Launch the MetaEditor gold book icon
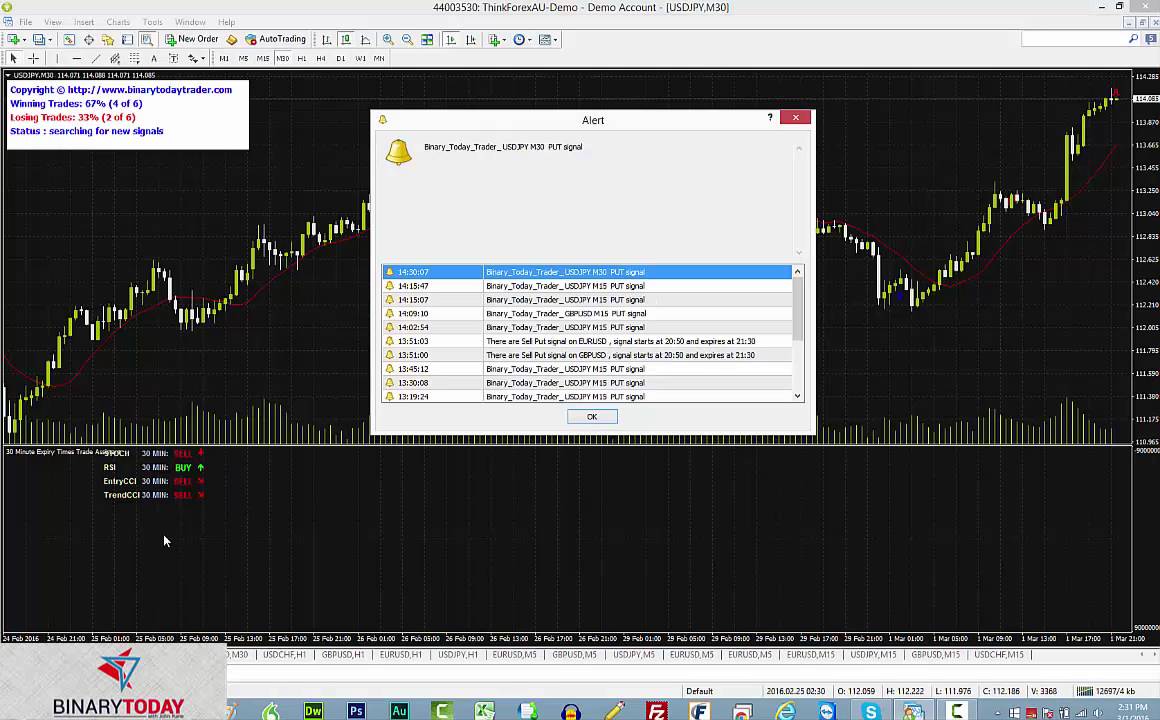Screen dimensions: 1160x720 [232, 39]
